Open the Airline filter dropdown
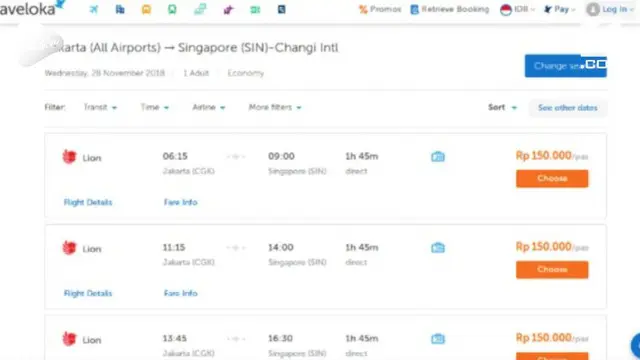The width and height of the screenshot is (640, 360). click(209, 107)
